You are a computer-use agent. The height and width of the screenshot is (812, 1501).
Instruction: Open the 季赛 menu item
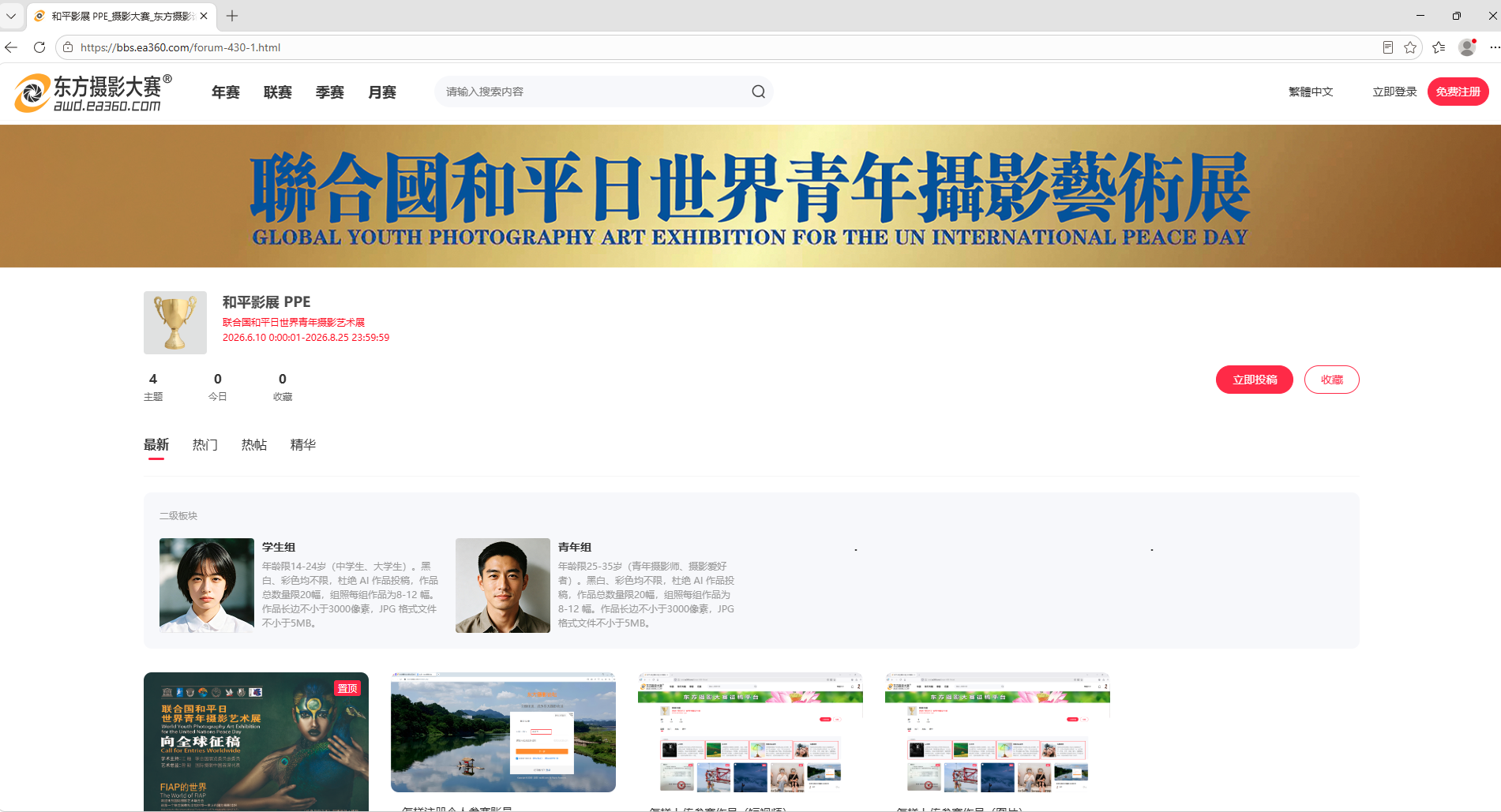click(x=330, y=92)
